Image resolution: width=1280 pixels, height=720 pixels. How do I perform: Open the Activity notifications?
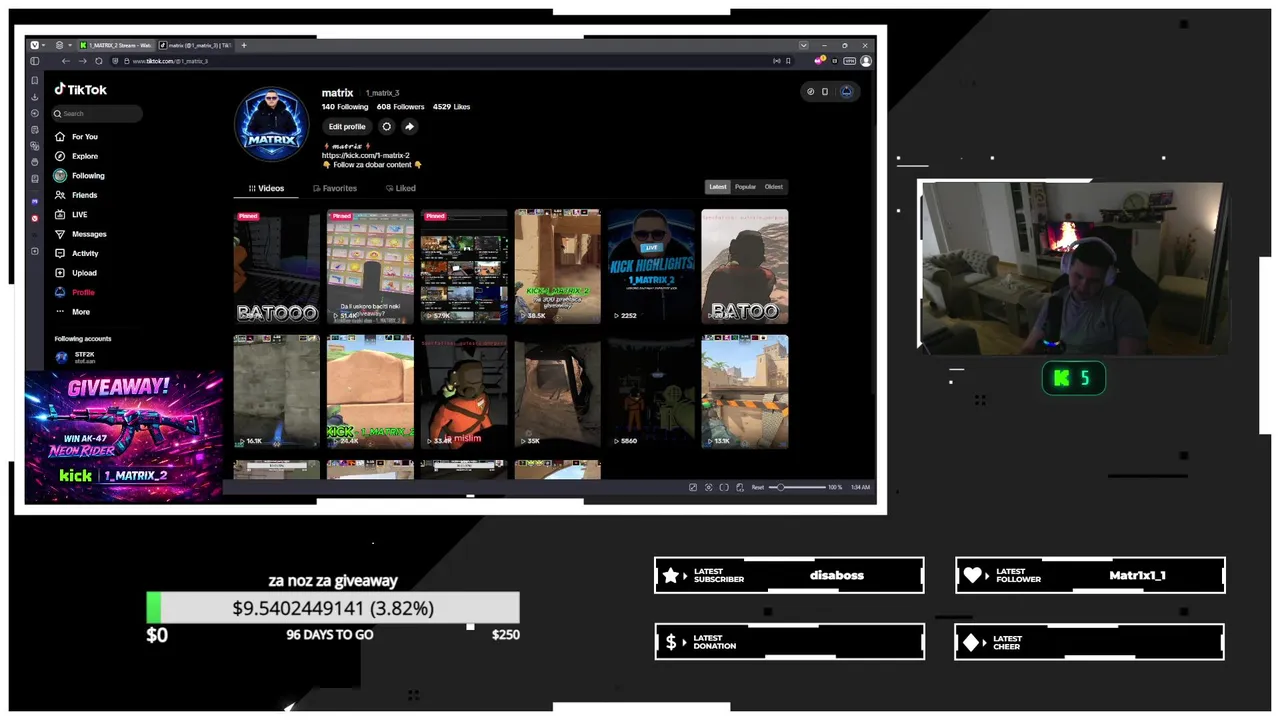(78, 253)
